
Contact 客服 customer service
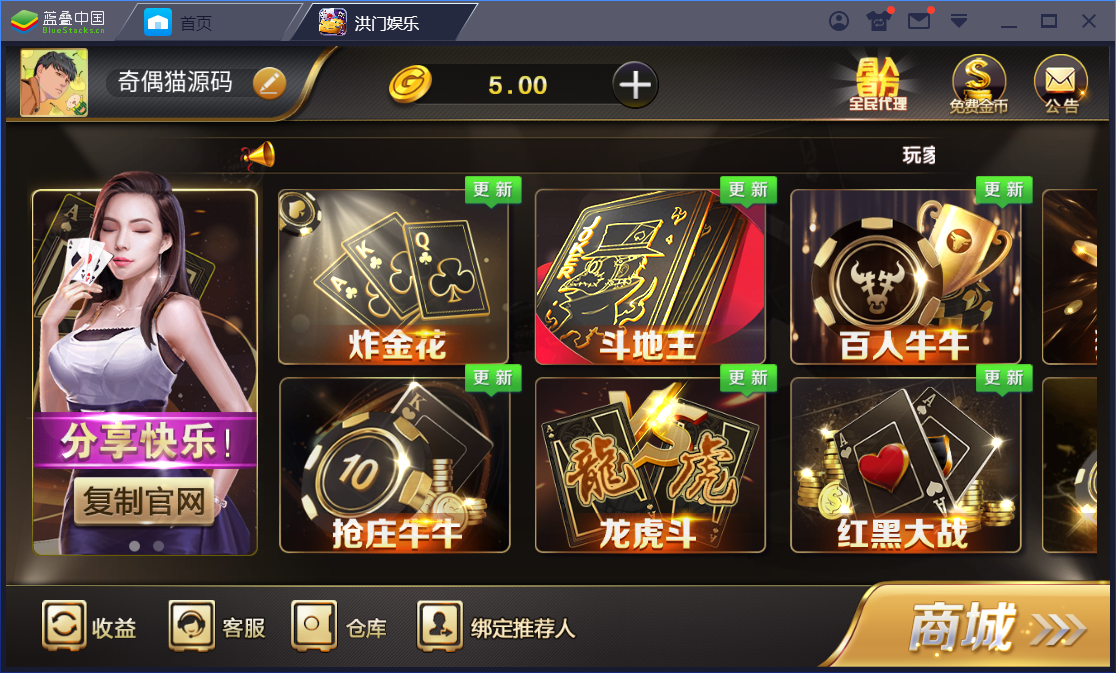(217, 626)
